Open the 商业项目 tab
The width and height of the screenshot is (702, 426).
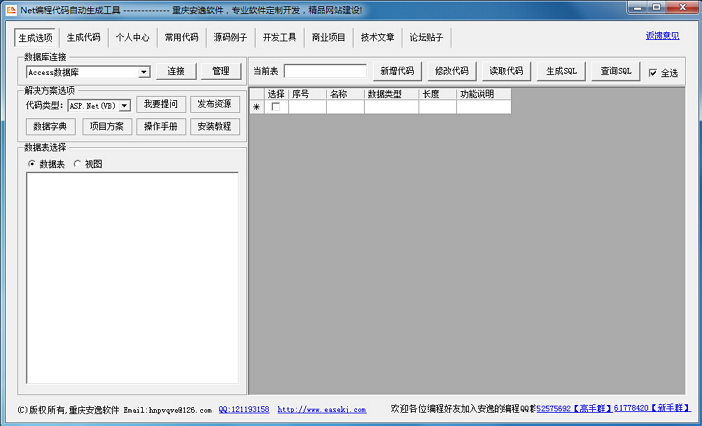point(328,38)
